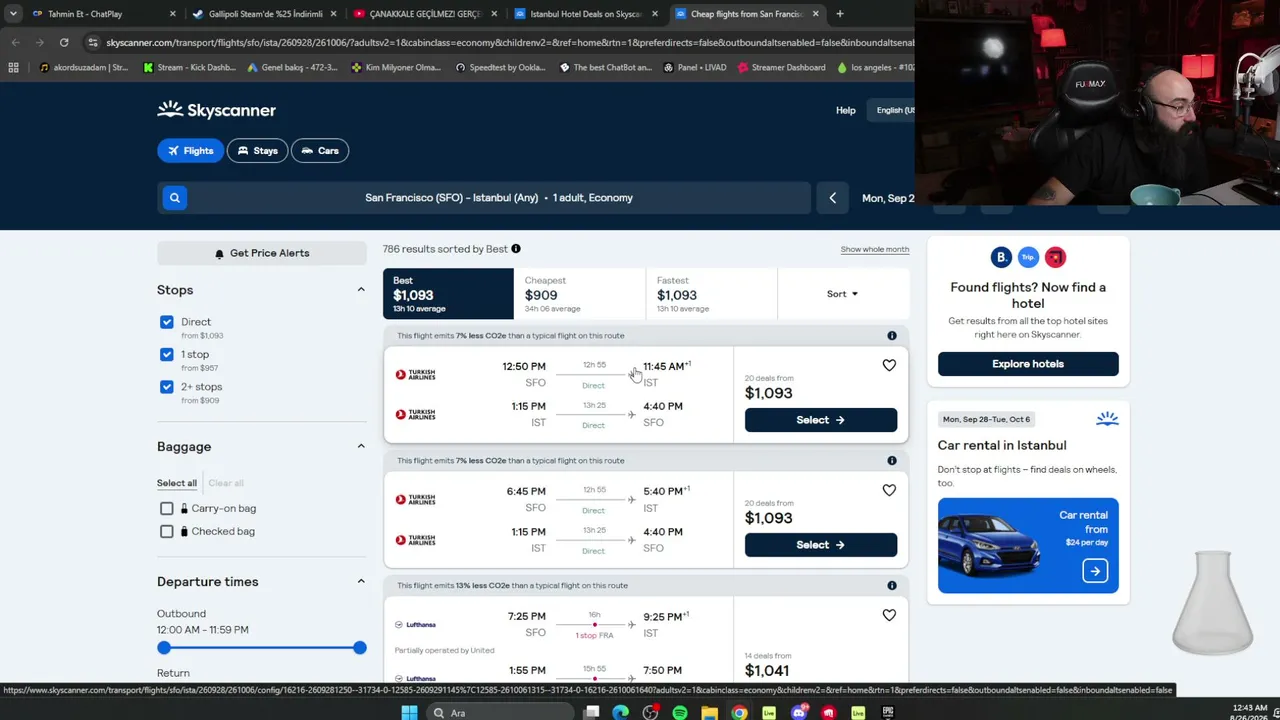Select the Fastest $1,093 sort tab
The width and height of the screenshot is (1280, 720).
[712, 294]
